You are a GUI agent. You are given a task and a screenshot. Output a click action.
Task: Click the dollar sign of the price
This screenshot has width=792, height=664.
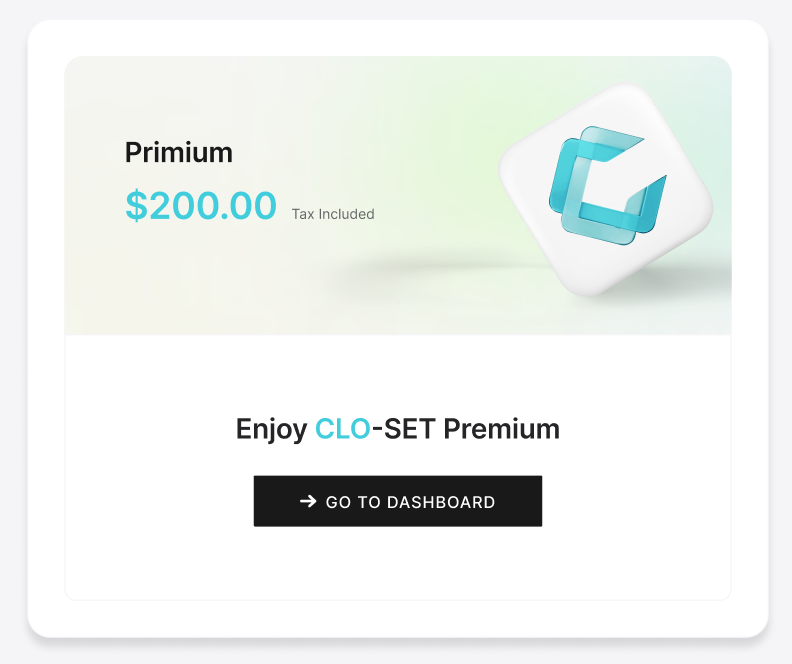click(x=136, y=206)
